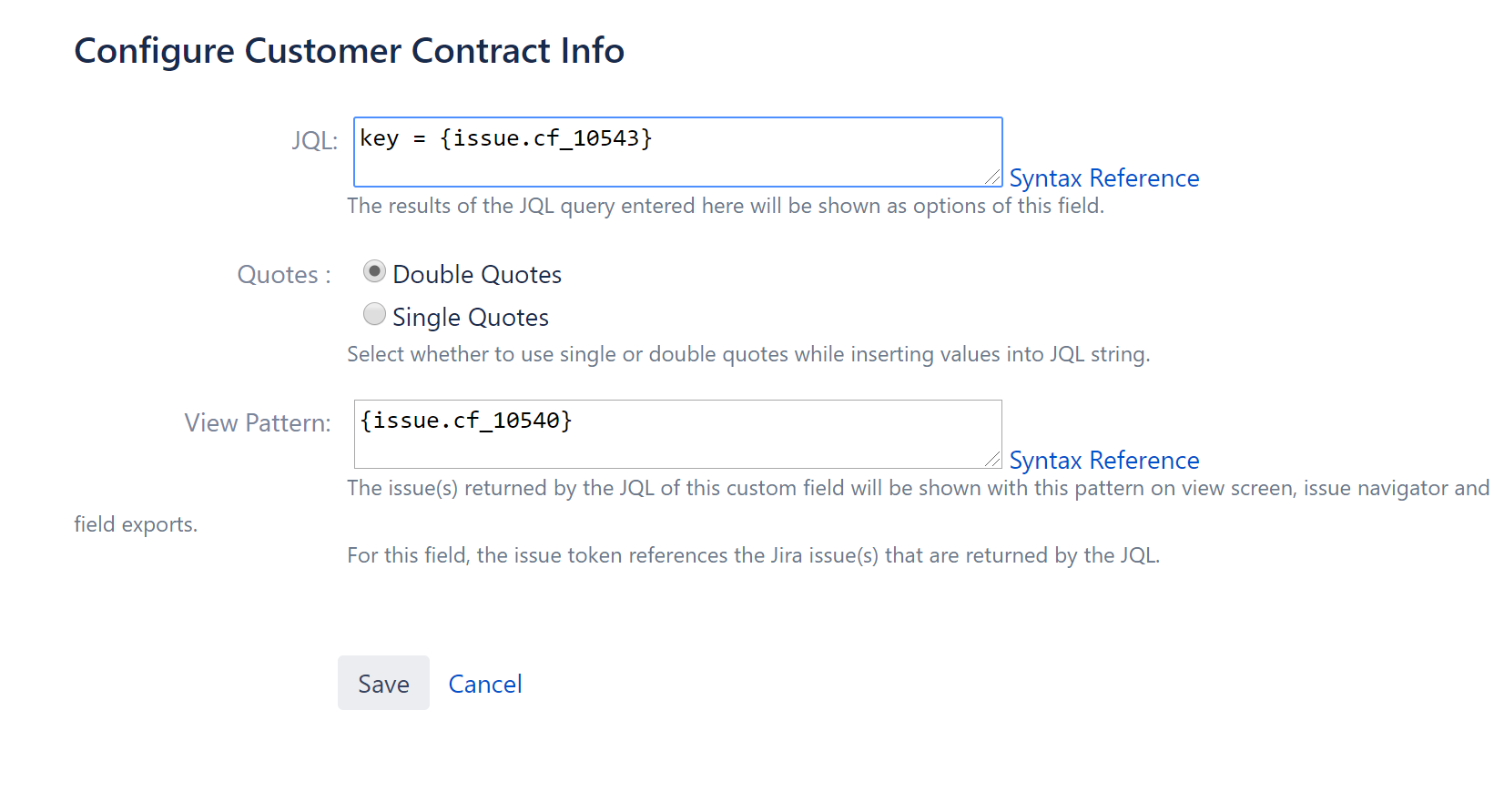Cancel the configuration changes
This screenshot has height=812, width=1494.
pos(484,683)
